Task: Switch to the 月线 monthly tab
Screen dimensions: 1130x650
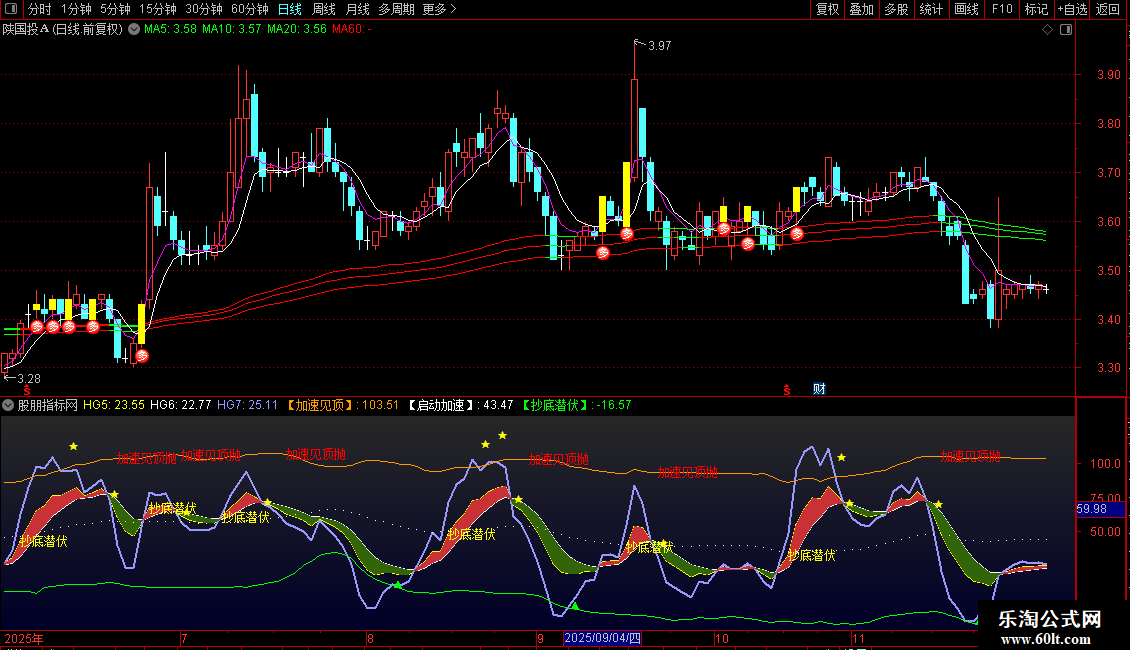Action: click(357, 9)
